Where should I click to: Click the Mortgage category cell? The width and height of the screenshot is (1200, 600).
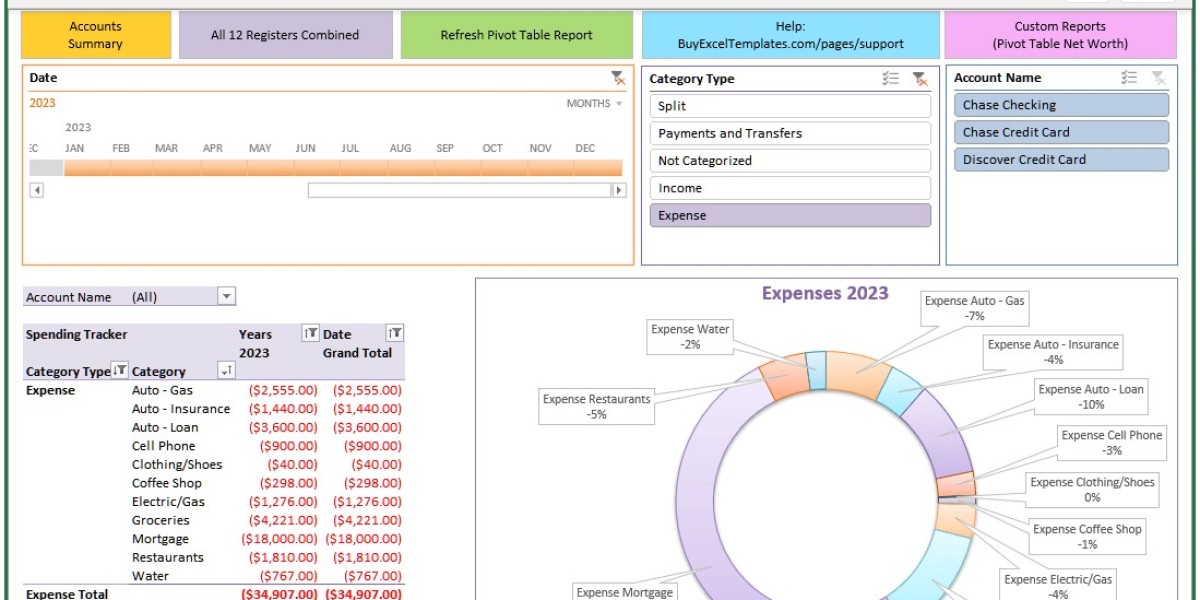click(160, 539)
